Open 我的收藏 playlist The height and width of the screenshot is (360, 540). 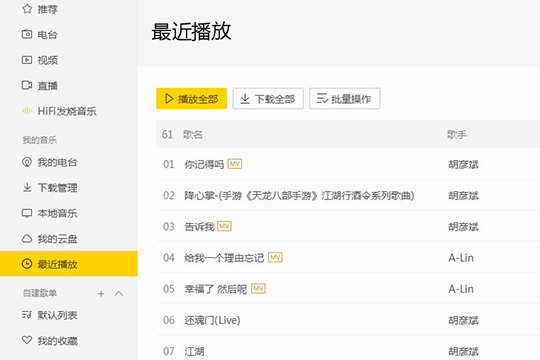(57, 341)
